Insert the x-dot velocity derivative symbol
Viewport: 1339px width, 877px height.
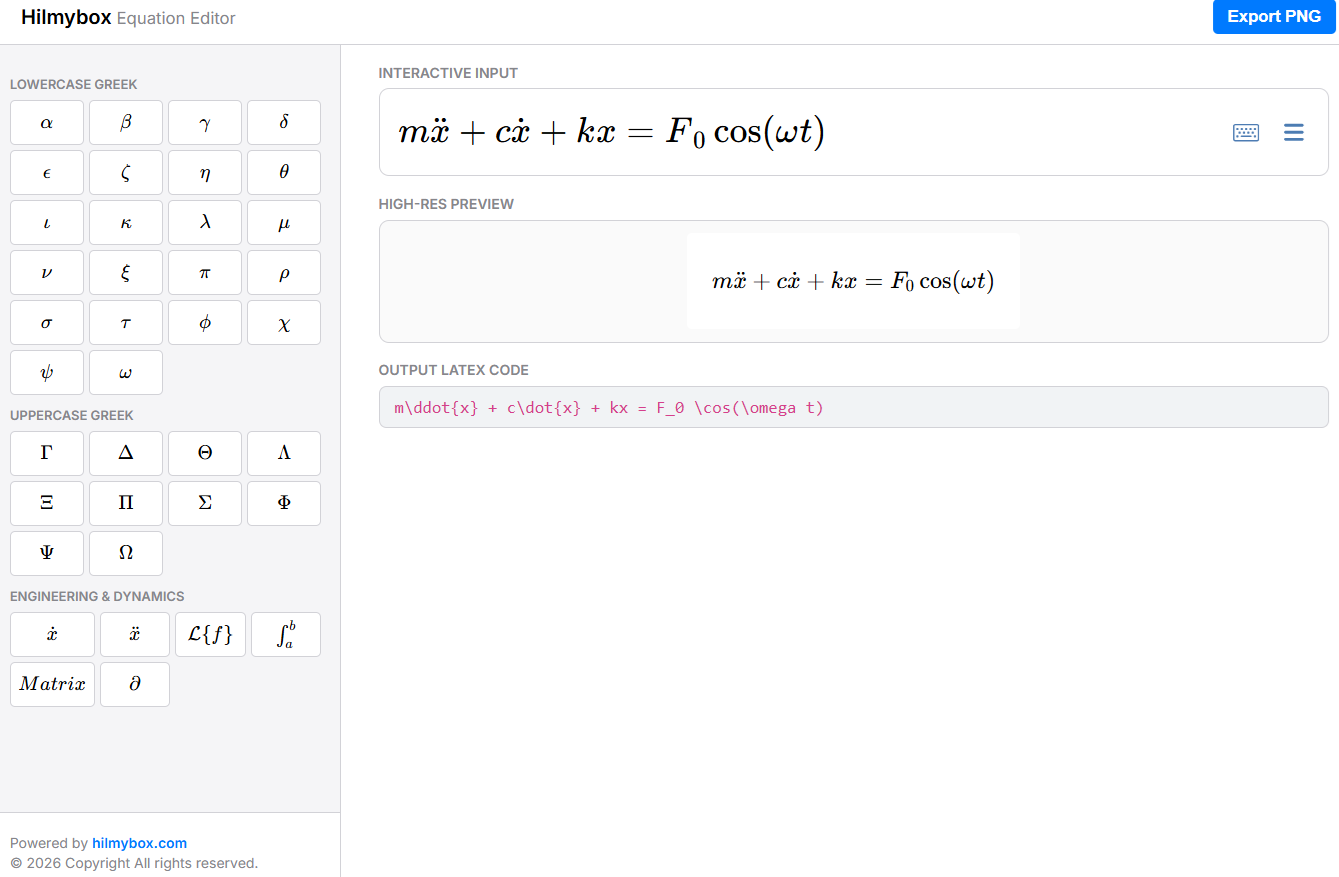tap(52, 634)
